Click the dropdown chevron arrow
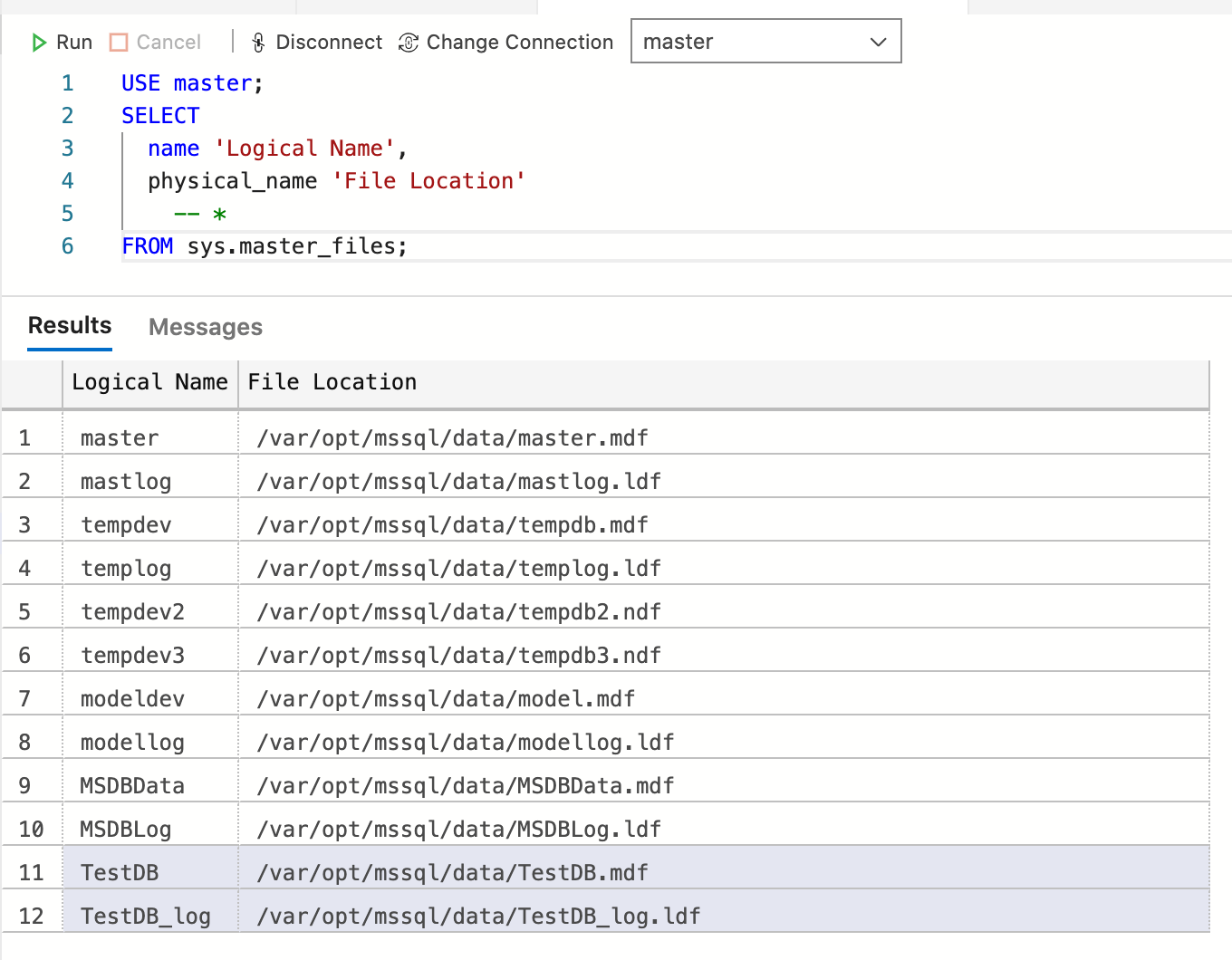The width and height of the screenshot is (1232, 960). point(878,42)
